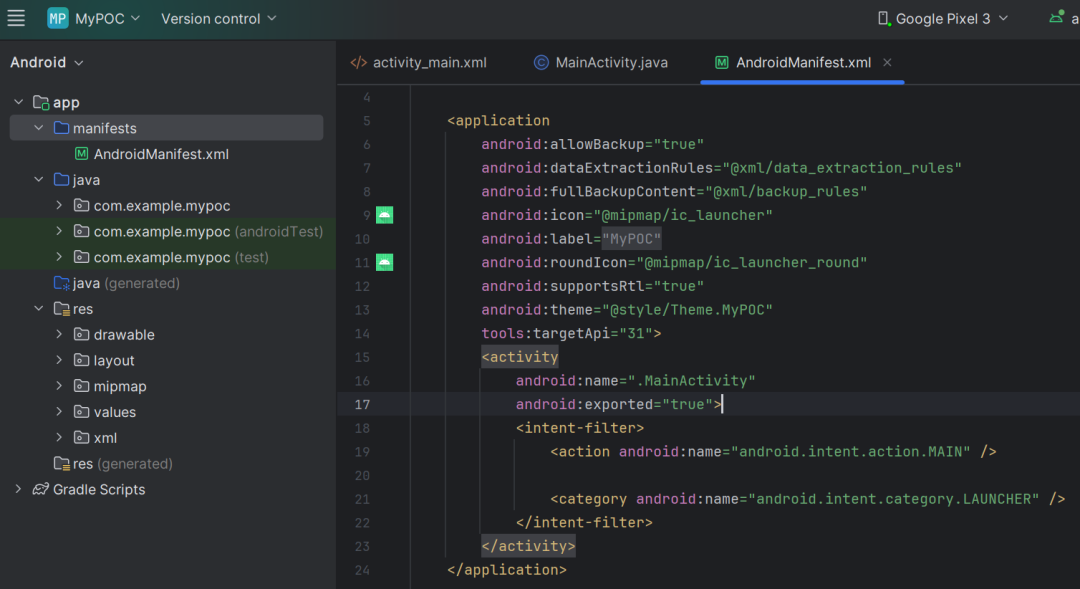Close the AndroidManifest.xml tab
This screenshot has width=1080, height=589.
887,63
